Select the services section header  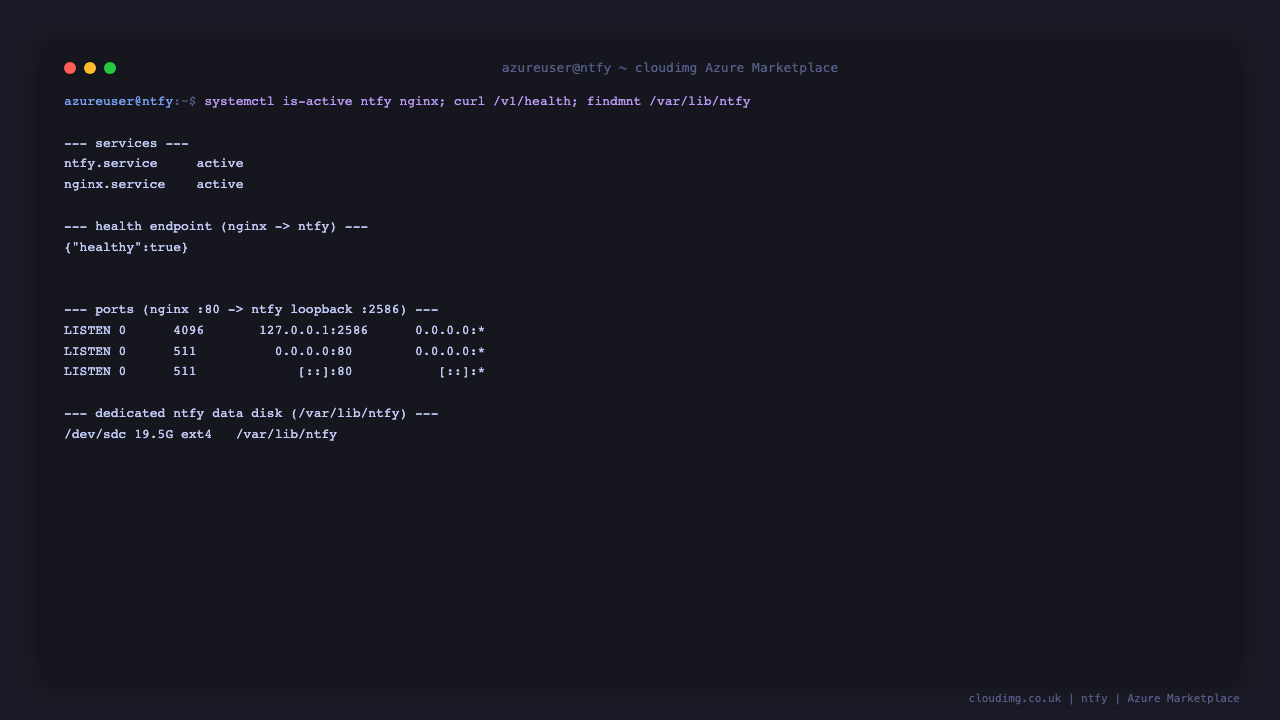pos(126,143)
